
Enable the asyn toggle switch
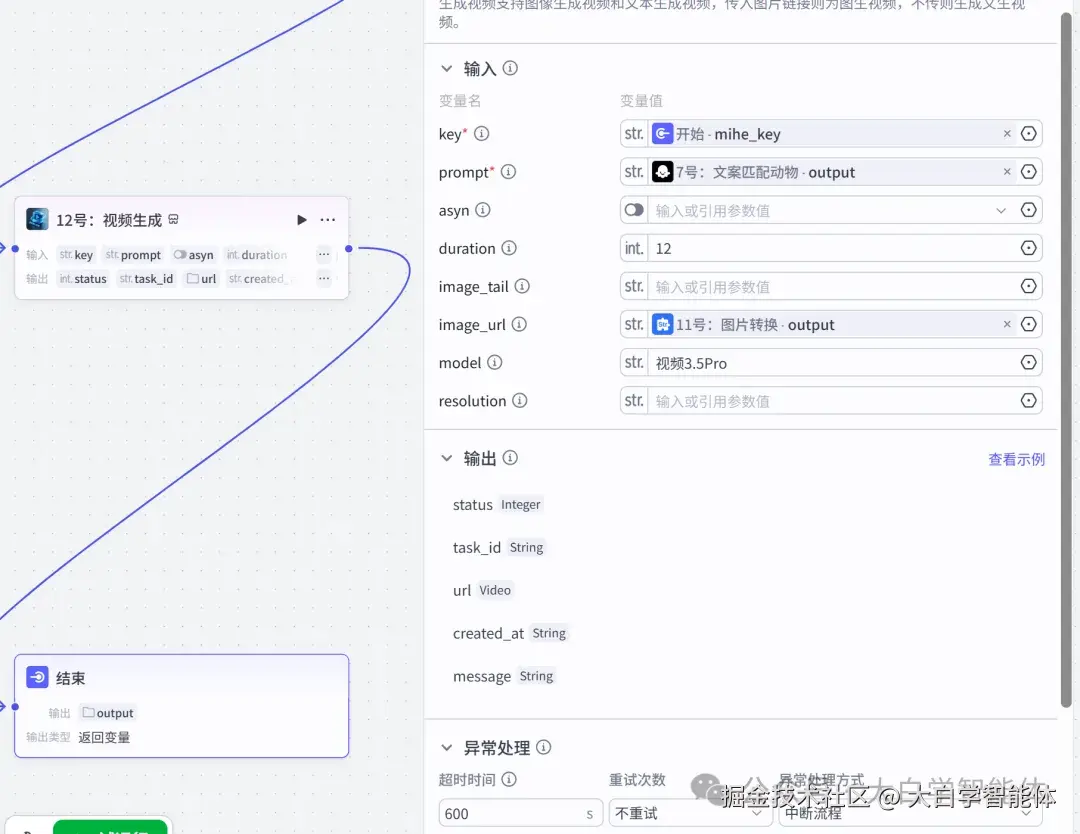636,210
